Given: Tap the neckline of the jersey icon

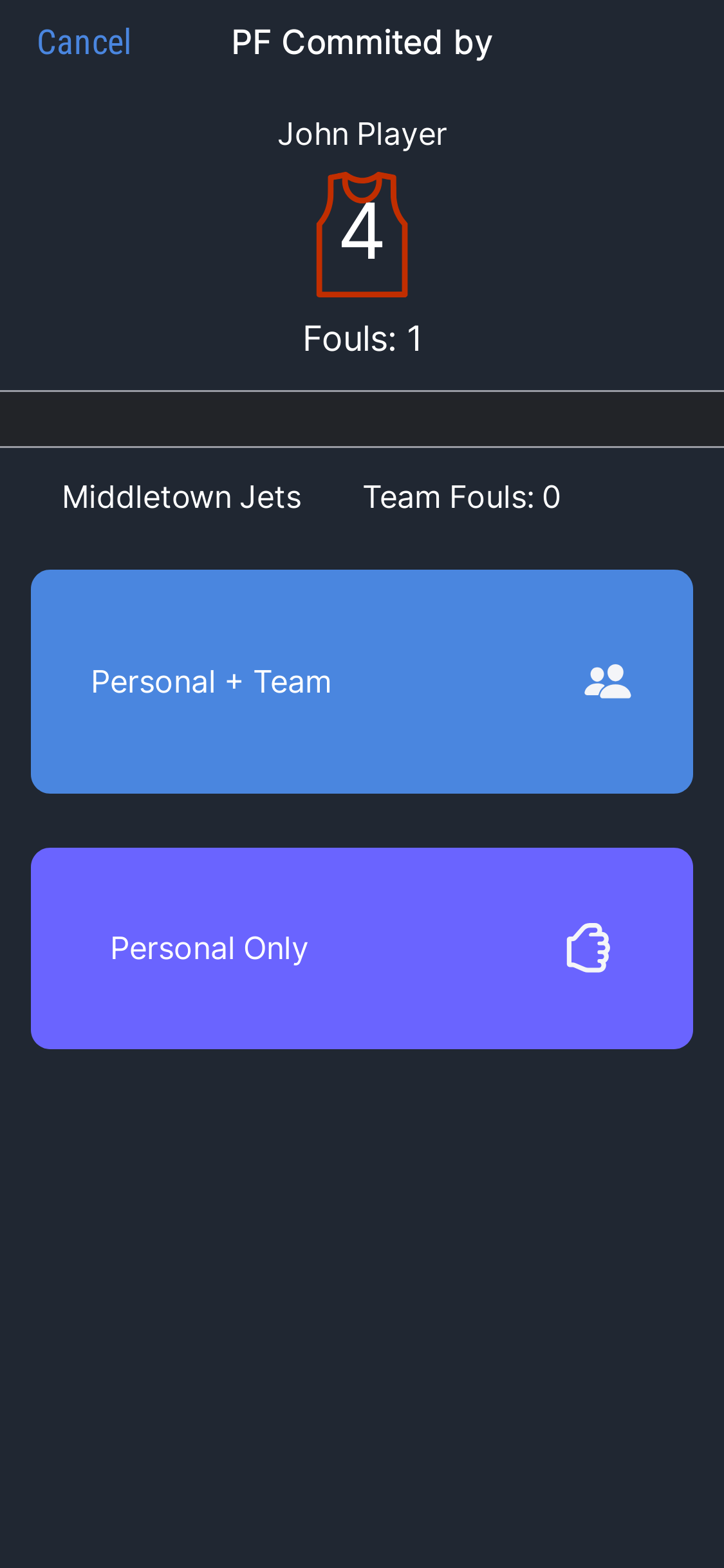Looking at the screenshot, I should [362, 187].
